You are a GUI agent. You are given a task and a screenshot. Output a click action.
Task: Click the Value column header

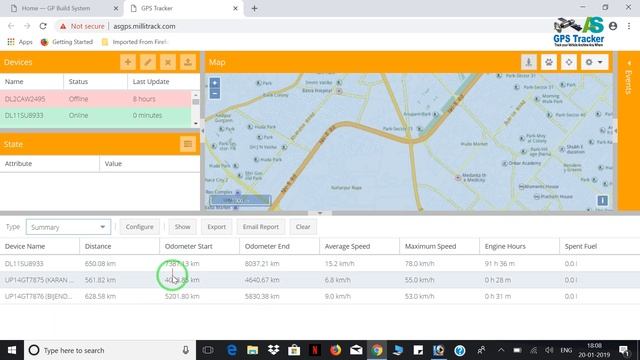click(x=149, y=164)
